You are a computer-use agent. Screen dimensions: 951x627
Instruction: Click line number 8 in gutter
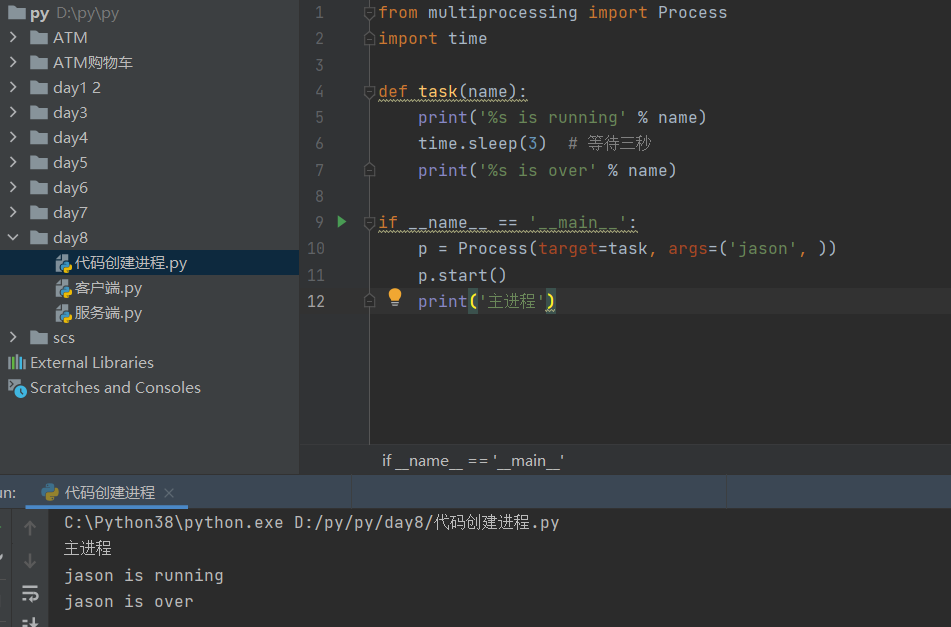tap(318, 196)
